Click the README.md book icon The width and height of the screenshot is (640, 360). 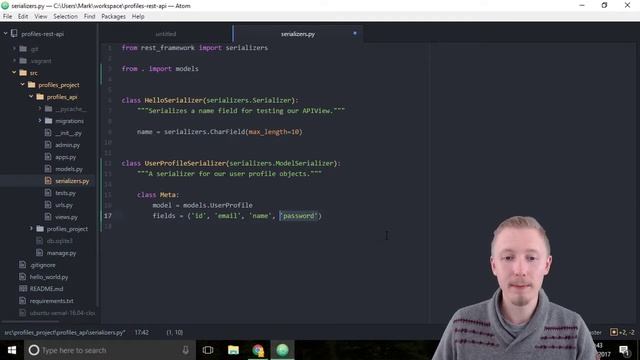click(x=23, y=289)
